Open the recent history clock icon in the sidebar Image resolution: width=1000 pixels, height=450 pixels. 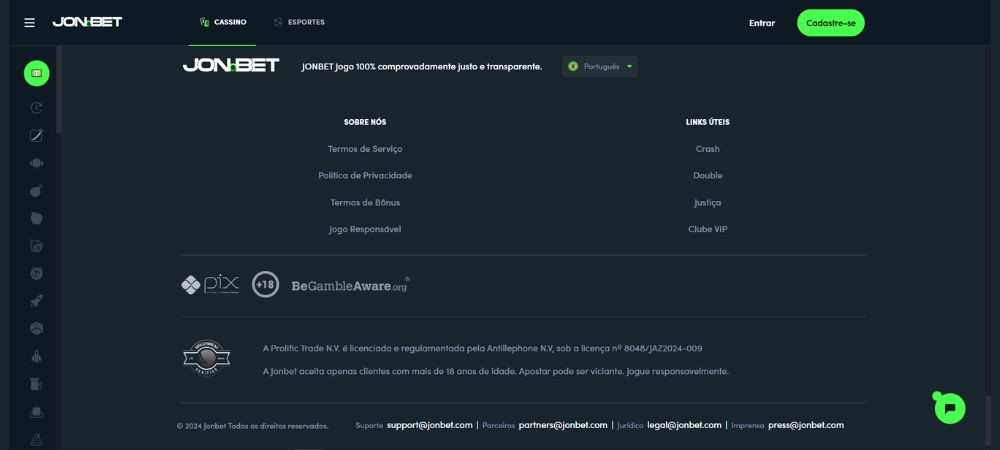pyautogui.click(x=37, y=108)
